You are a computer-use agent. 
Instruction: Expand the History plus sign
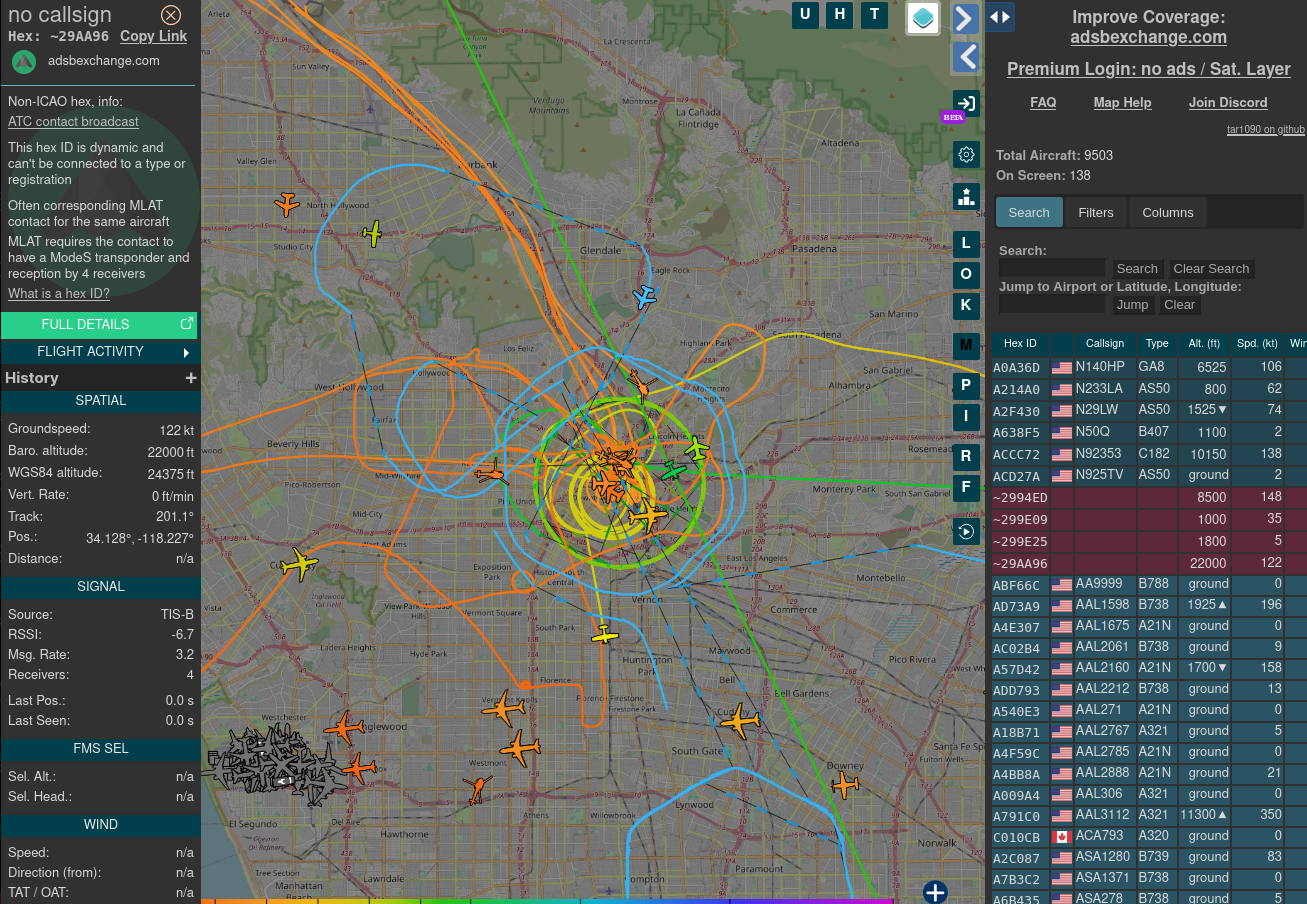click(191, 378)
